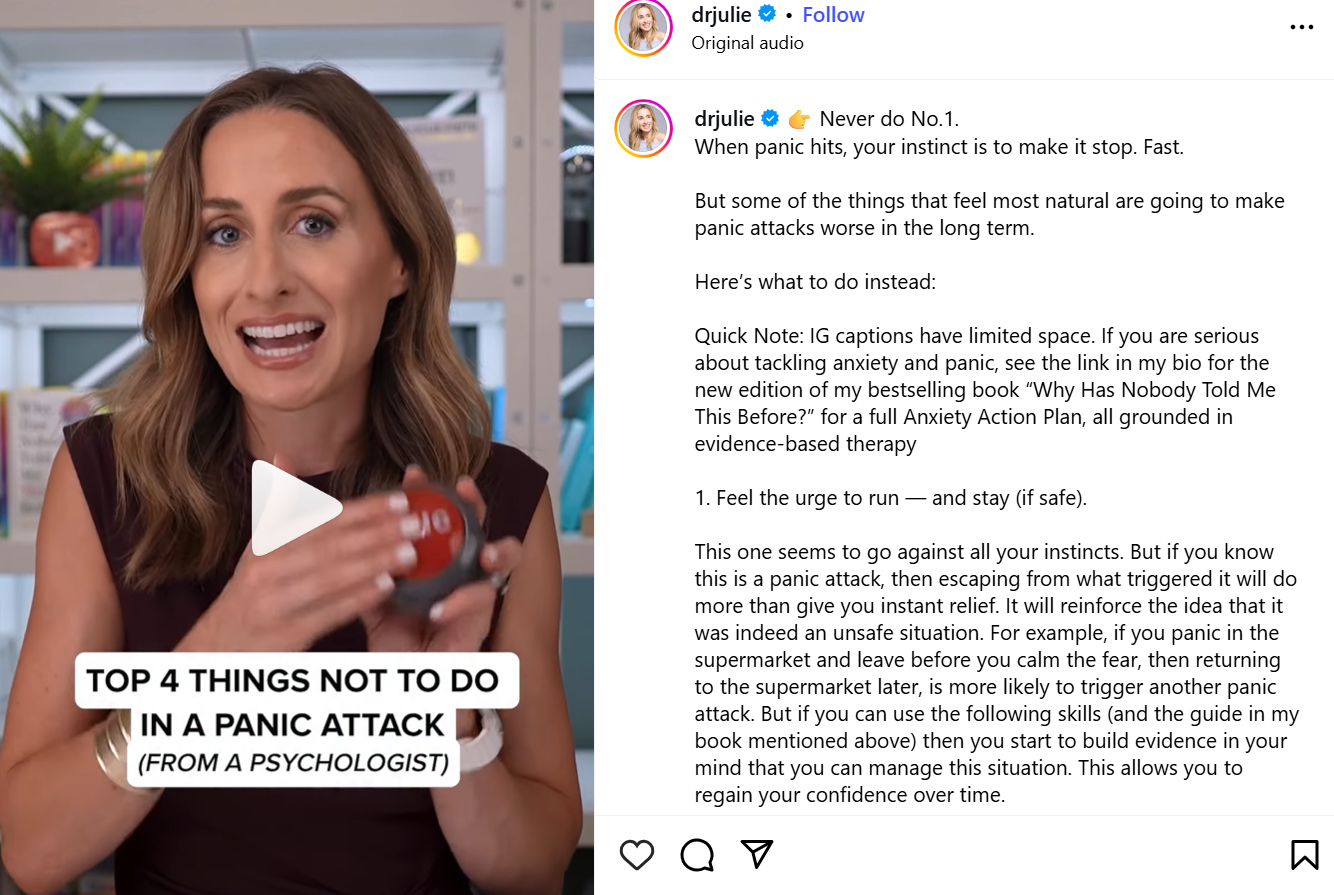Viewport: 1334px width, 895px height.
Task: Open the three-dot more options menu
Action: (x=1302, y=27)
